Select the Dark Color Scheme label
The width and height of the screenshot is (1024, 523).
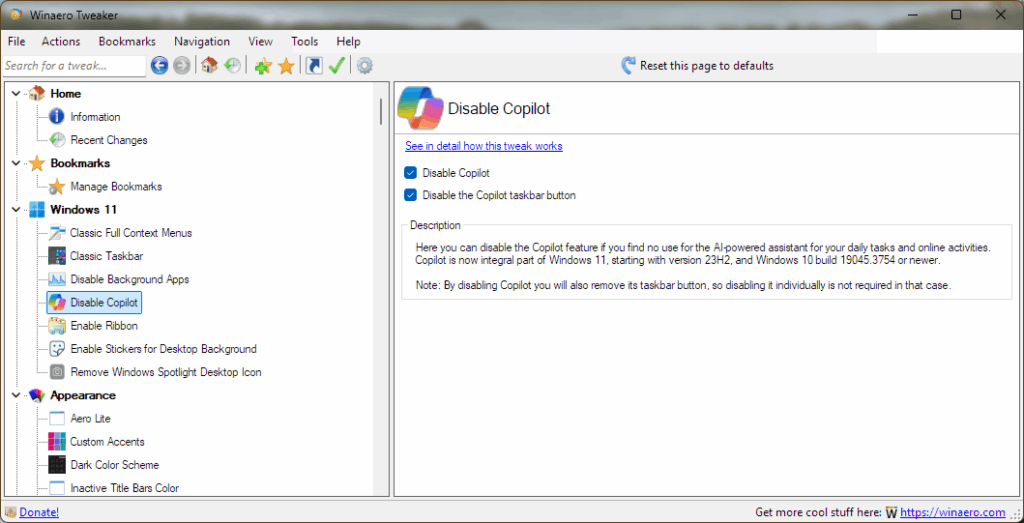(x=115, y=465)
